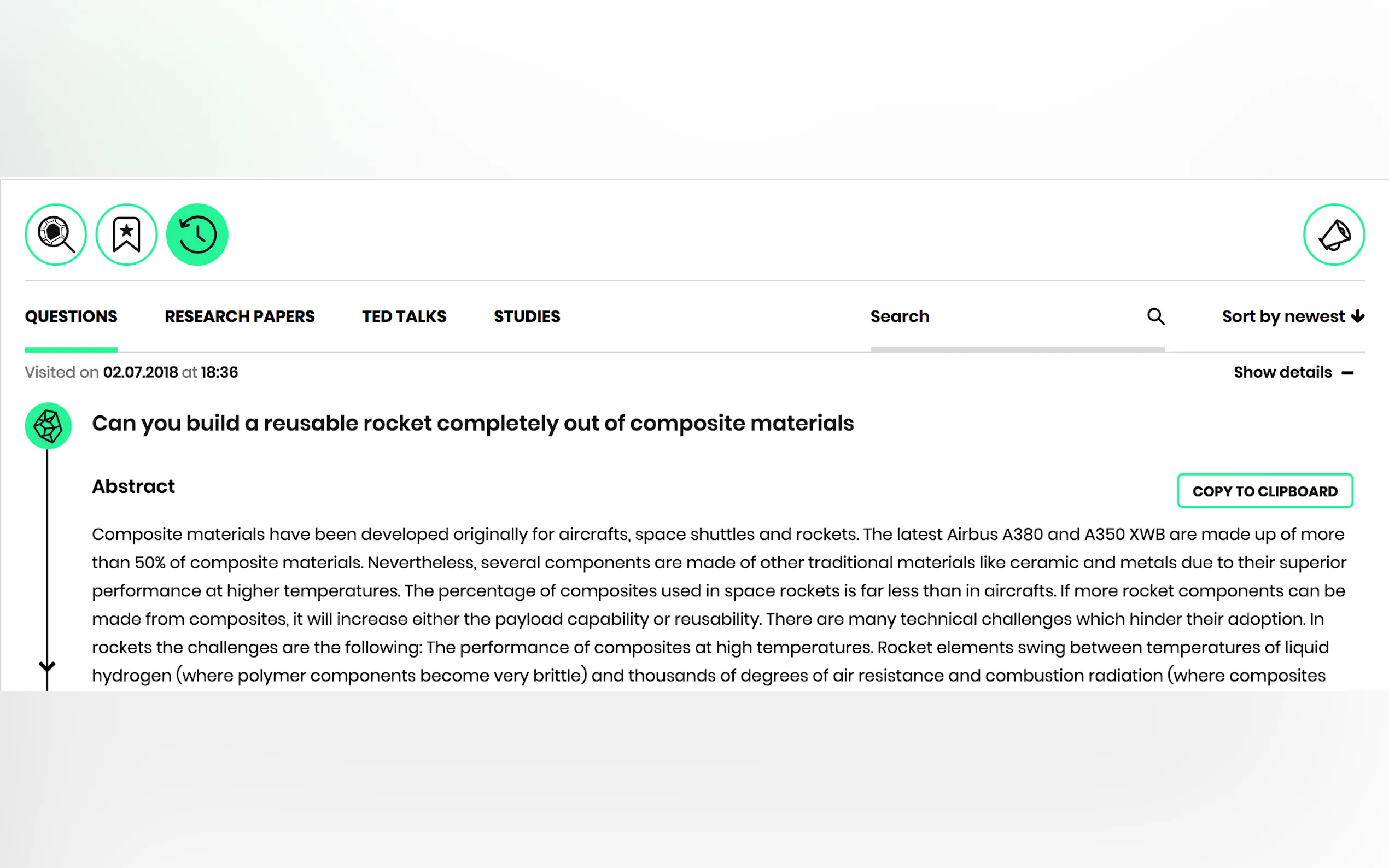
Task: Select the green history clock icon
Action: point(197,234)
